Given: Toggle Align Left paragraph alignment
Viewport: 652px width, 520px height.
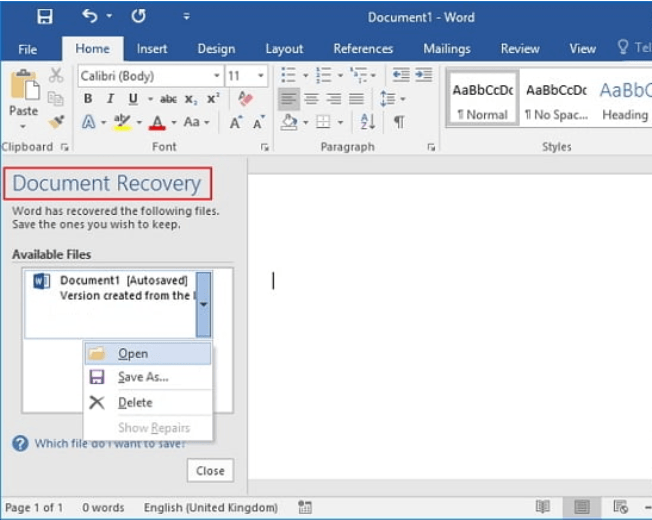Looking at the screenshot, I should (x=289, y=99).
